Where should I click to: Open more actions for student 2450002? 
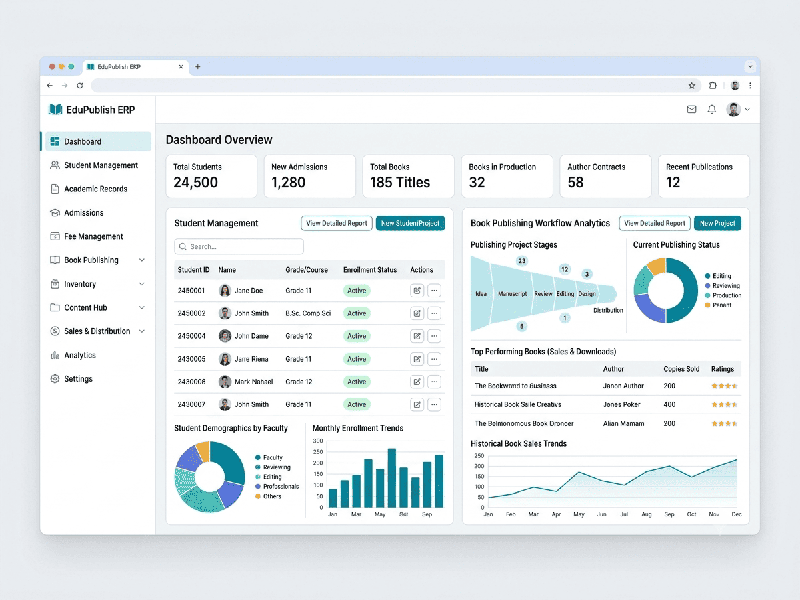434,313
